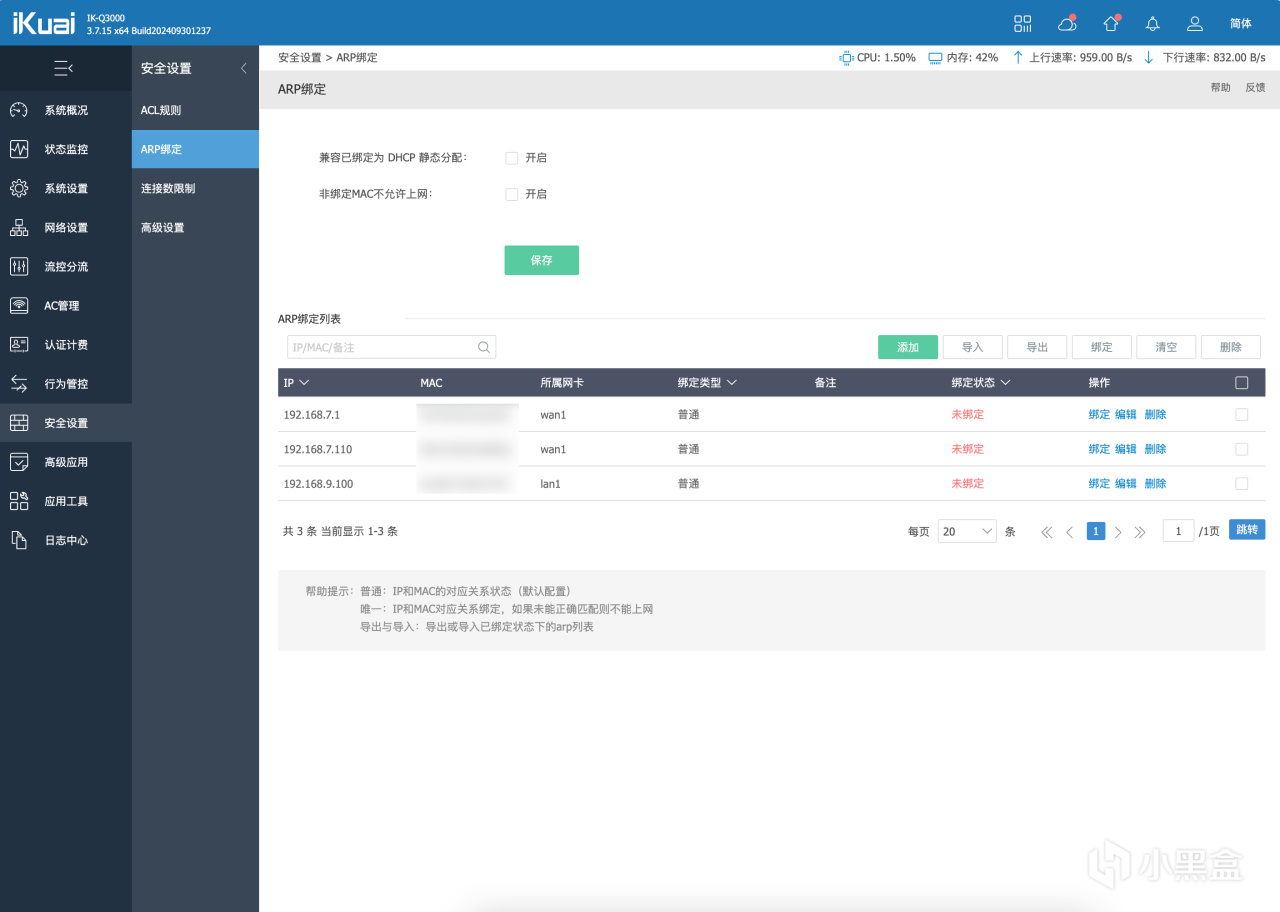Expand the IP column sort arrow
The image size is (1280, 912).
(304, 383)
